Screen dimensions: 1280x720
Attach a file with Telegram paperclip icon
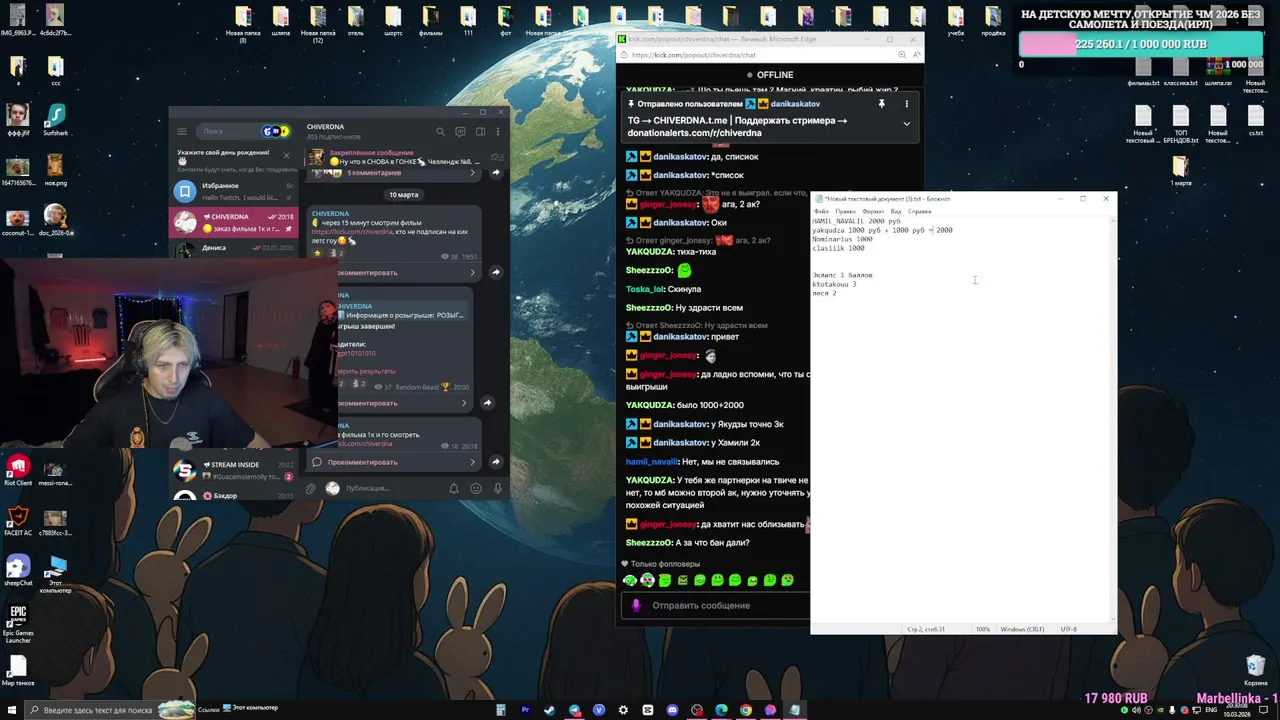pos(311,488)
